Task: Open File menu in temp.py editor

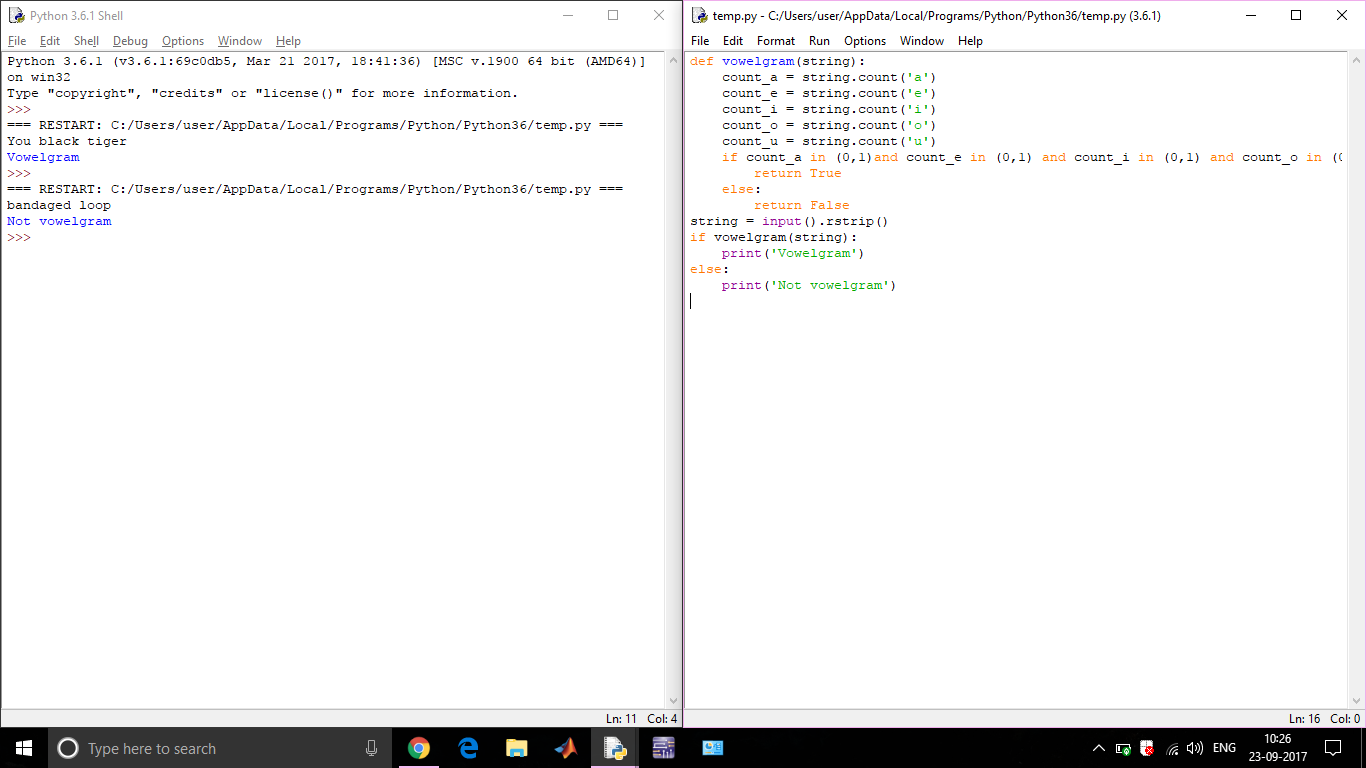Action: (x=700, y=41)
